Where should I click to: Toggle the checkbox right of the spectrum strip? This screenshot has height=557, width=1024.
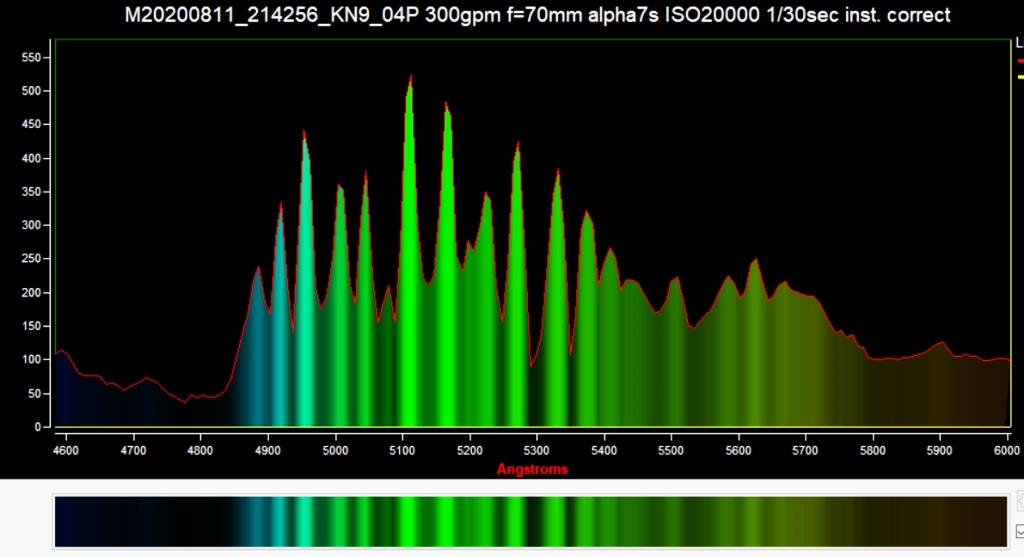click(x=1019, y=530)
